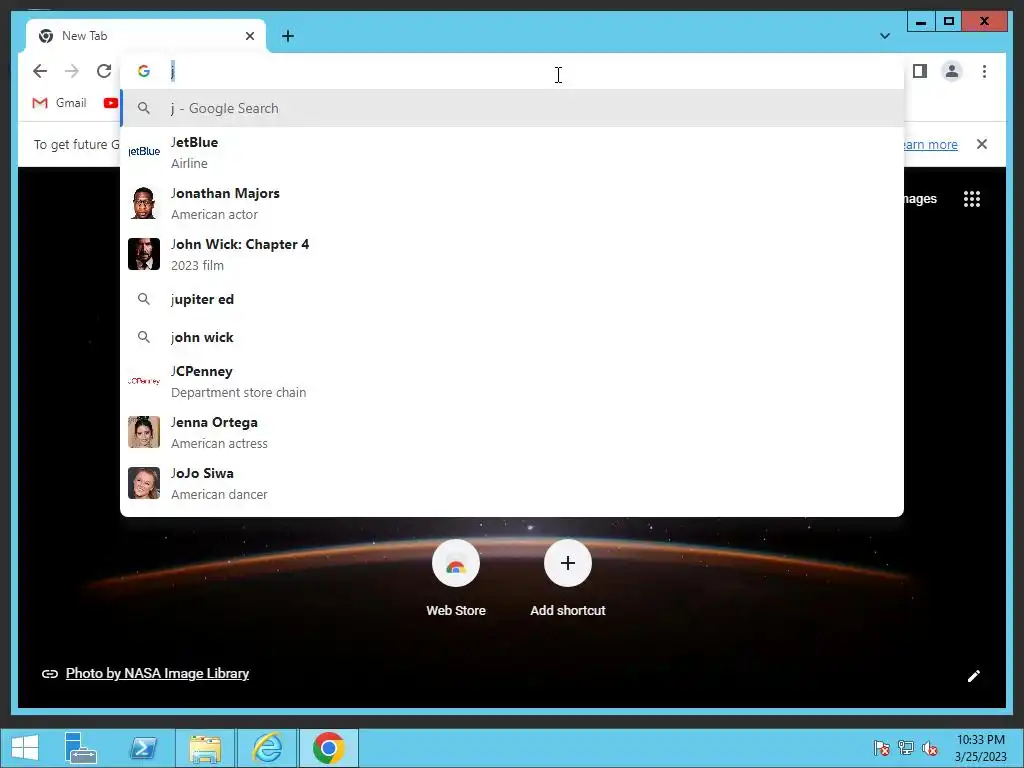Image resolution: width=1024 pixels, height=768 pixels.
Task: Choose the Jenna Ortega suggestion
Action: point(512,432)
